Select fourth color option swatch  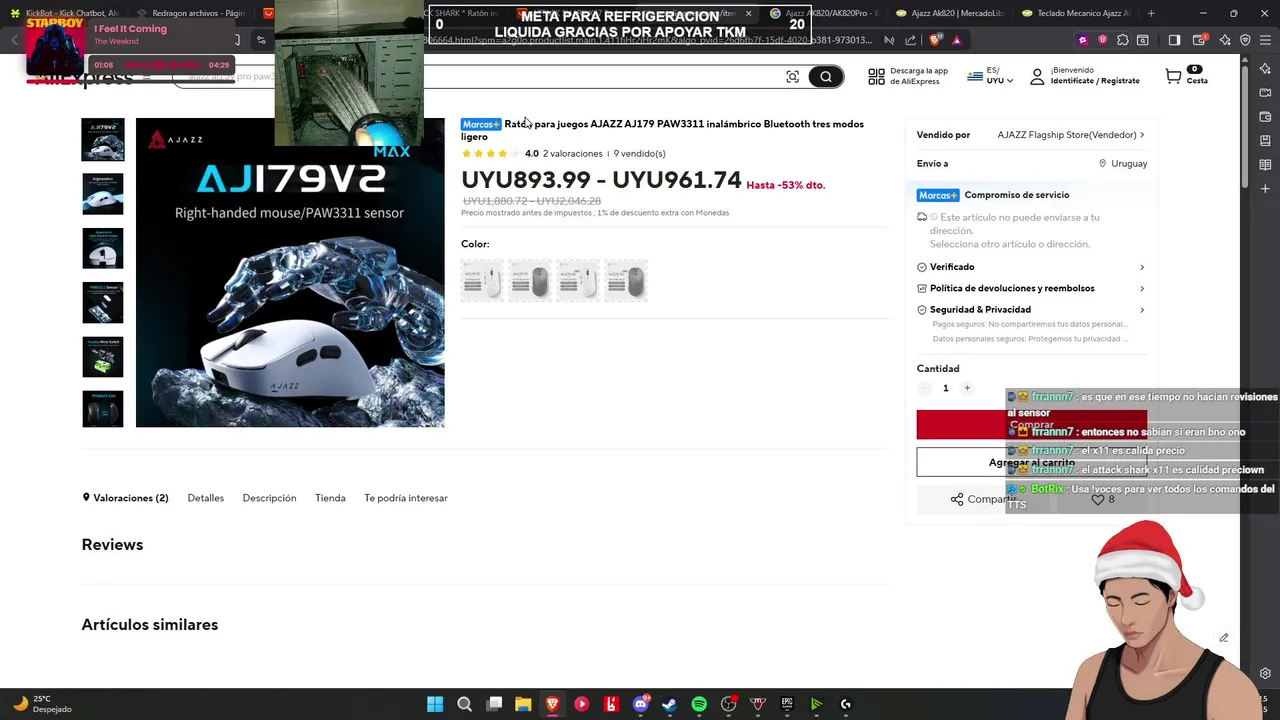pos(626,281)
